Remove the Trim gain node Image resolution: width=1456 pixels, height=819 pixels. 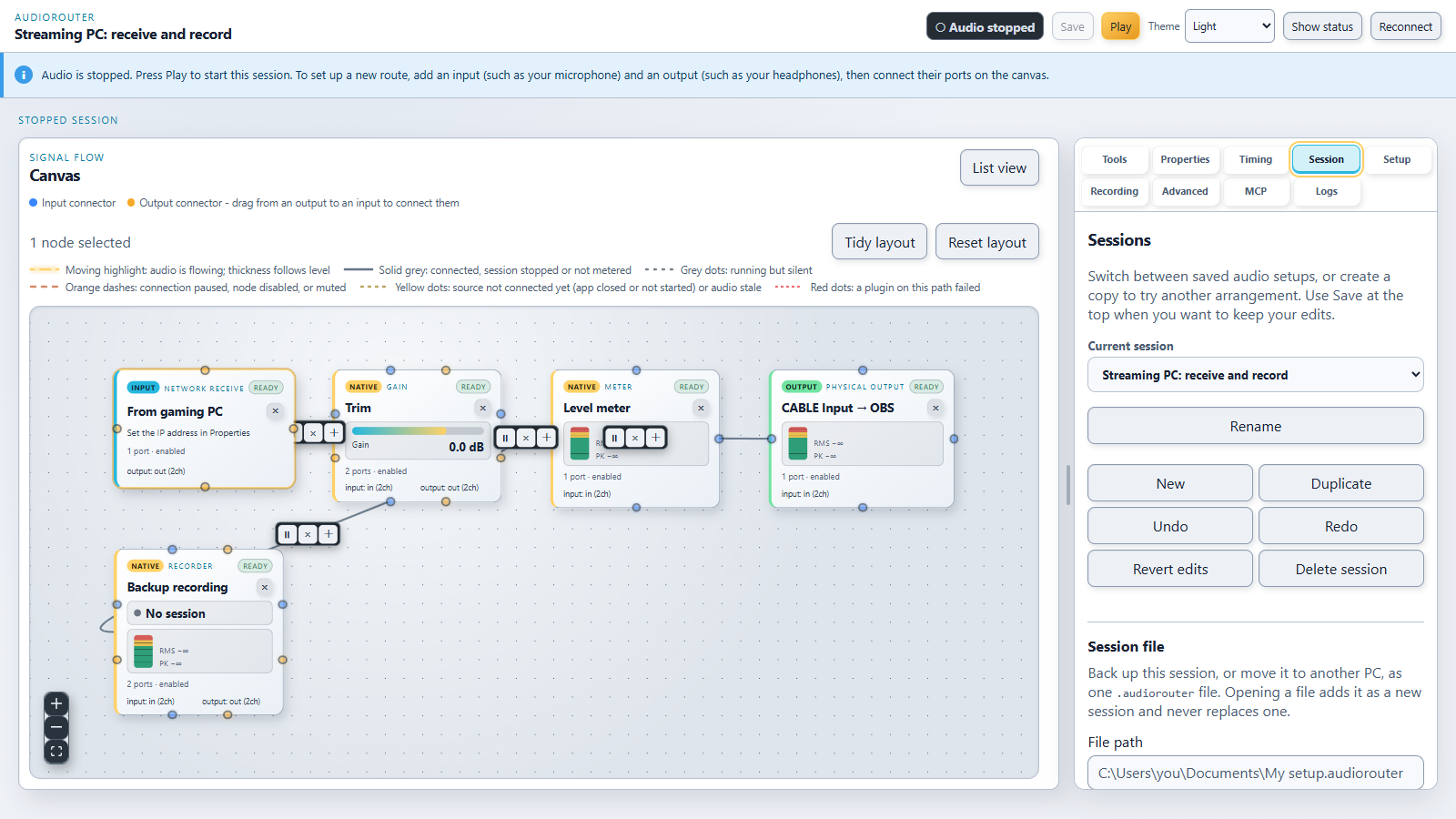(483, 408)
